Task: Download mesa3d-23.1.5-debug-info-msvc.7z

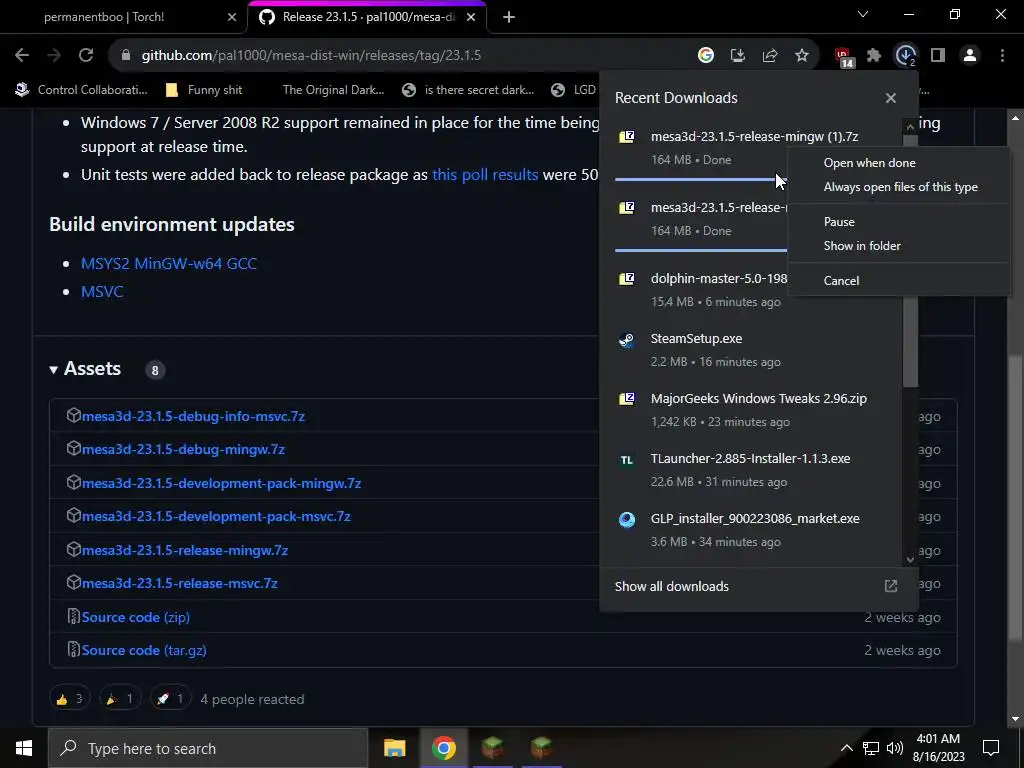Action: point(193,416)
